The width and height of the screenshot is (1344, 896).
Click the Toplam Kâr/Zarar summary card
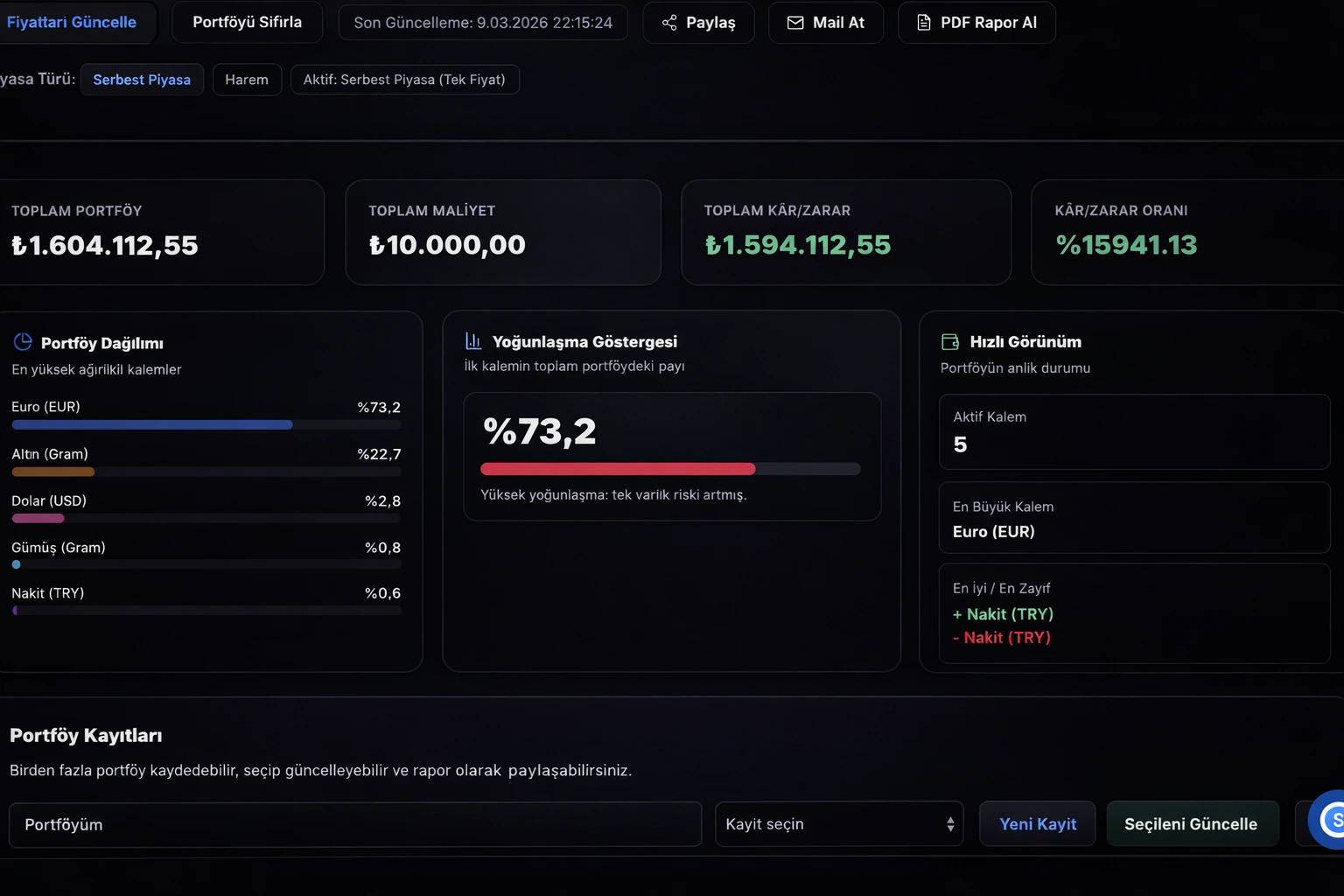pos(845,232)
